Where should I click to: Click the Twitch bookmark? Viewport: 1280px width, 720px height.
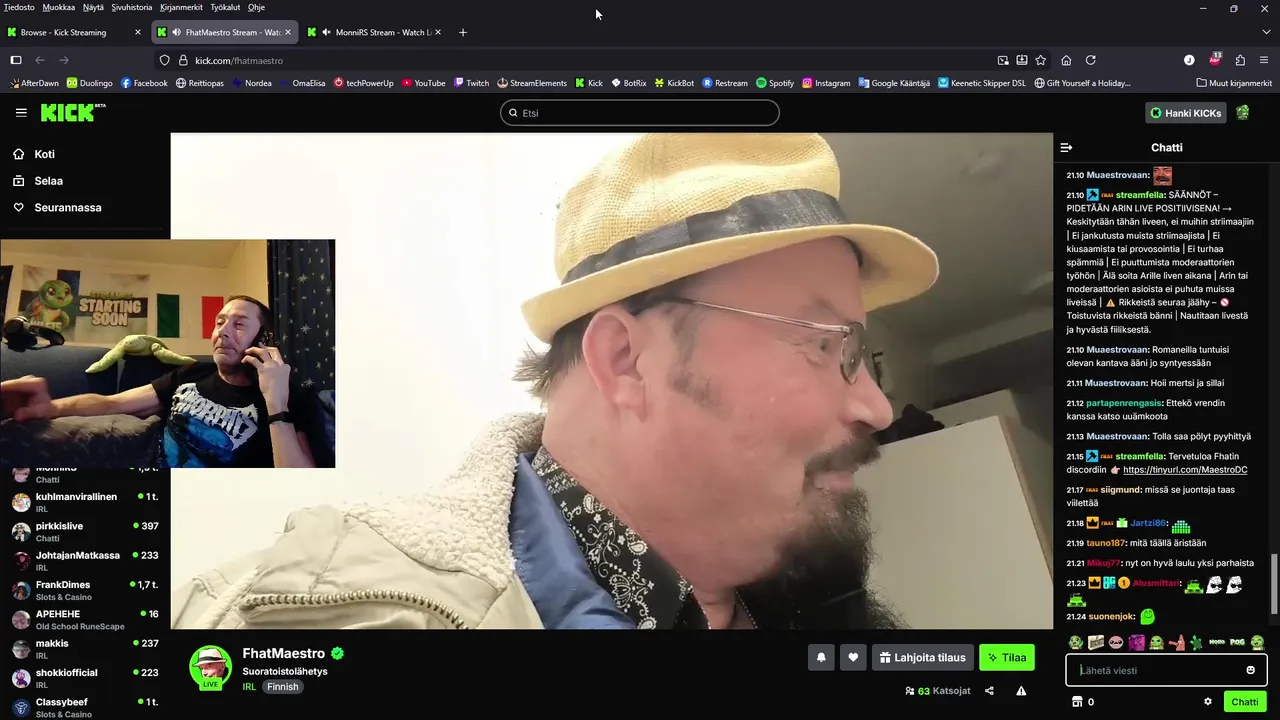click(x=471, y=83)
